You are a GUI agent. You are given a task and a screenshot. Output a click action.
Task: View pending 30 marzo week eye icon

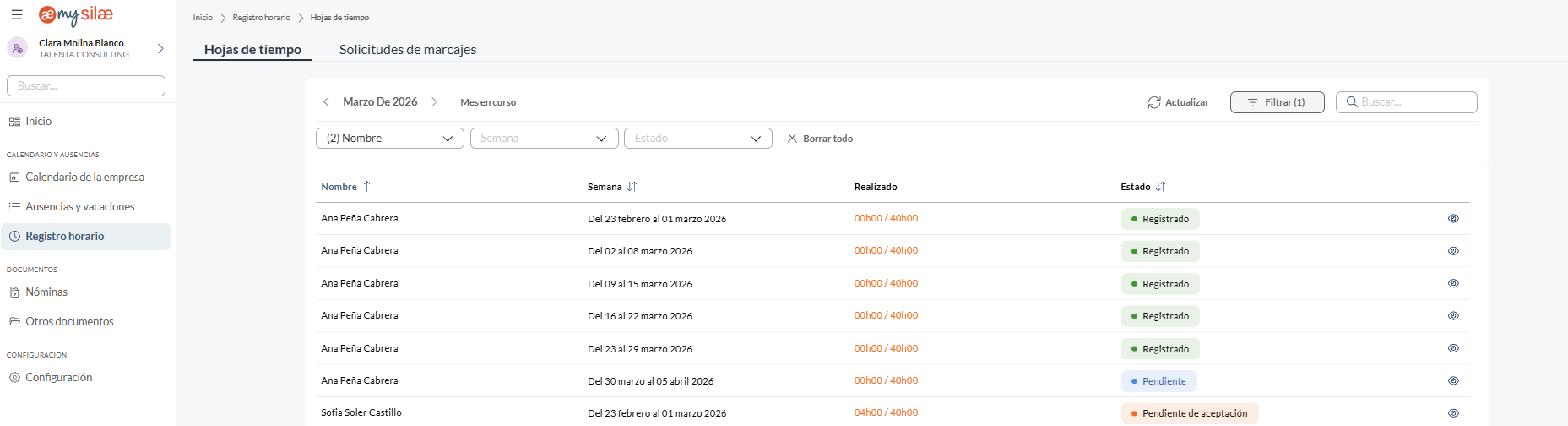pos(1453,381)
